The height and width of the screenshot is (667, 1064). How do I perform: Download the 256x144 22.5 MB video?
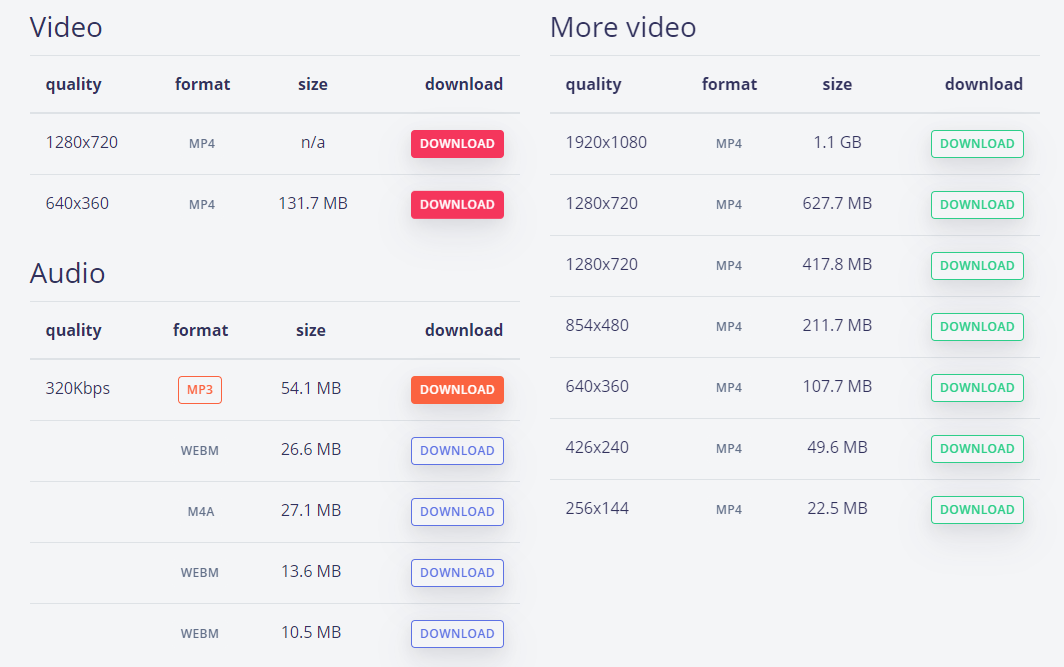coord(977,510)
